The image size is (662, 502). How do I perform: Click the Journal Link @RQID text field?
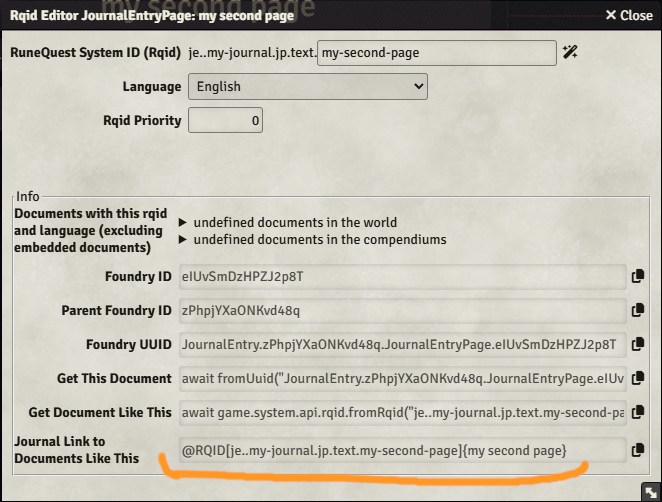(401, 451)
